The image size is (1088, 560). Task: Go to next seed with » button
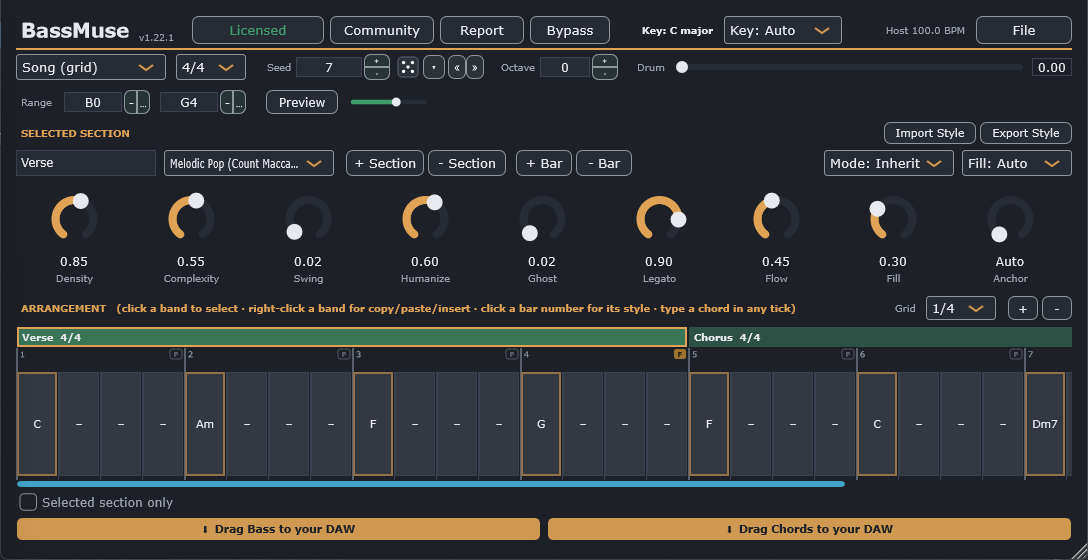[475, 67]
